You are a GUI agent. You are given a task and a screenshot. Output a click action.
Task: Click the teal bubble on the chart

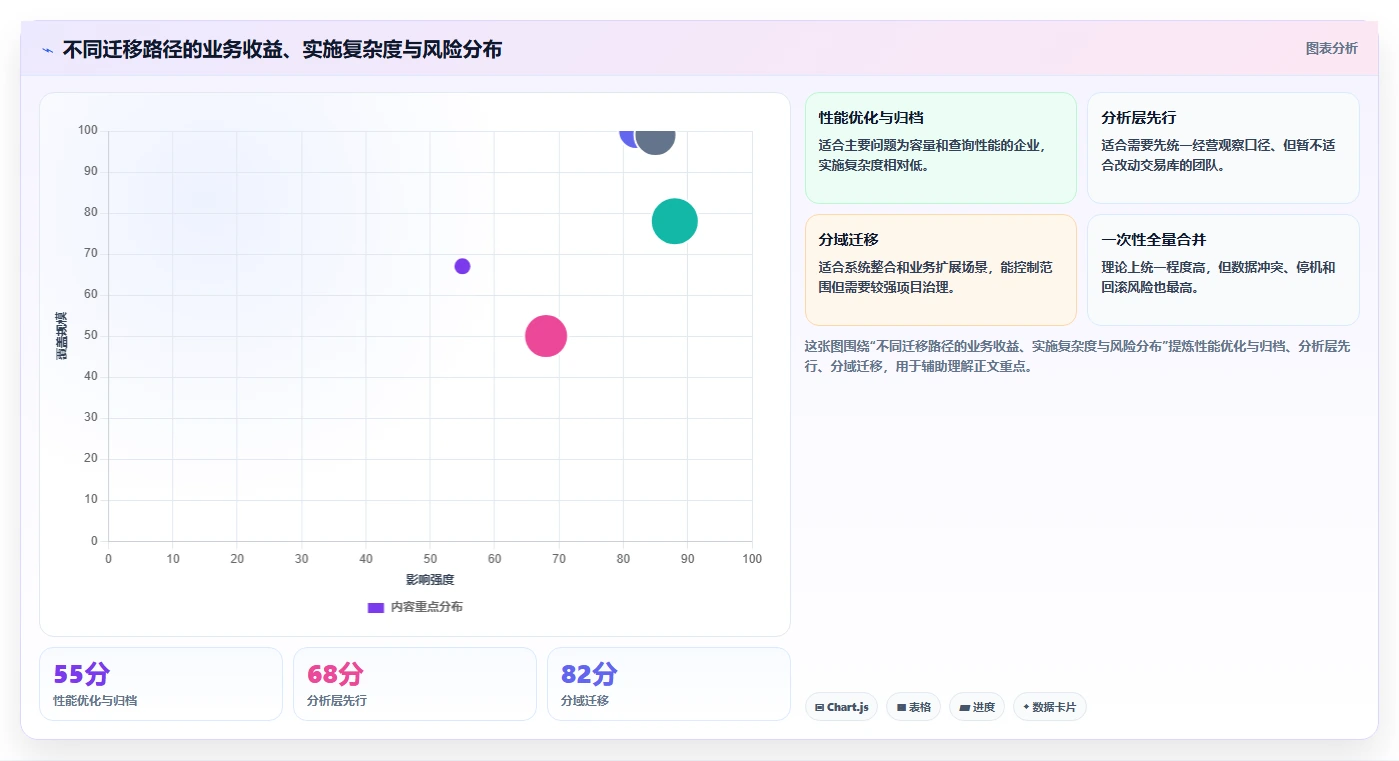(x=675, y=221)
